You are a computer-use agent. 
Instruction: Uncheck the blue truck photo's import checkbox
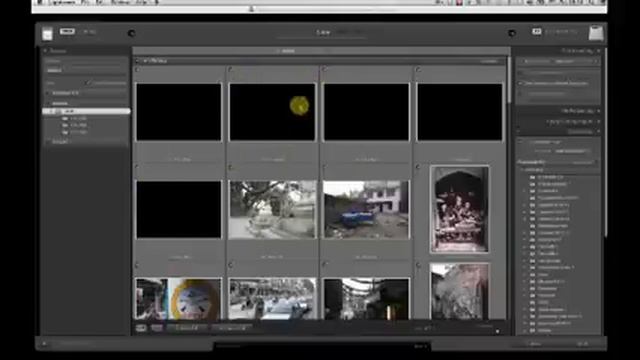(x=324, y=167)
